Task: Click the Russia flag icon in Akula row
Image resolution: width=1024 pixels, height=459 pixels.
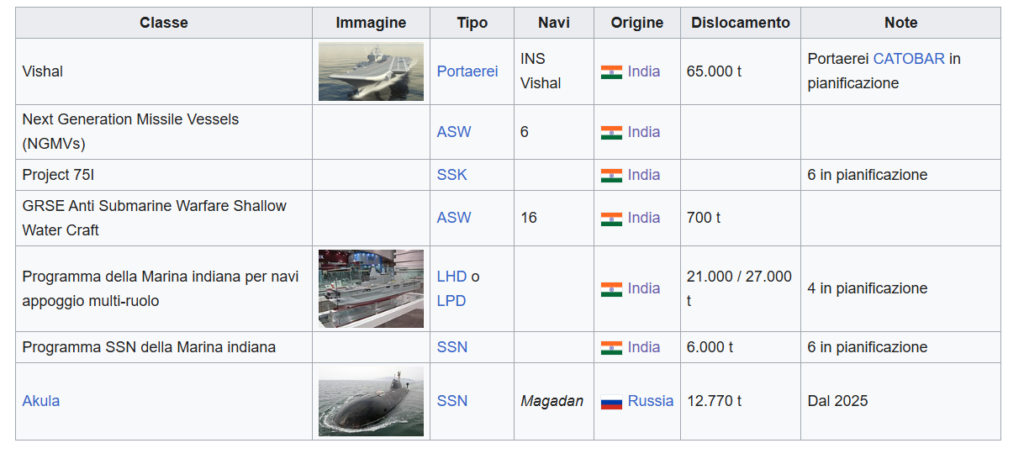Action: [x=611, y=401]
